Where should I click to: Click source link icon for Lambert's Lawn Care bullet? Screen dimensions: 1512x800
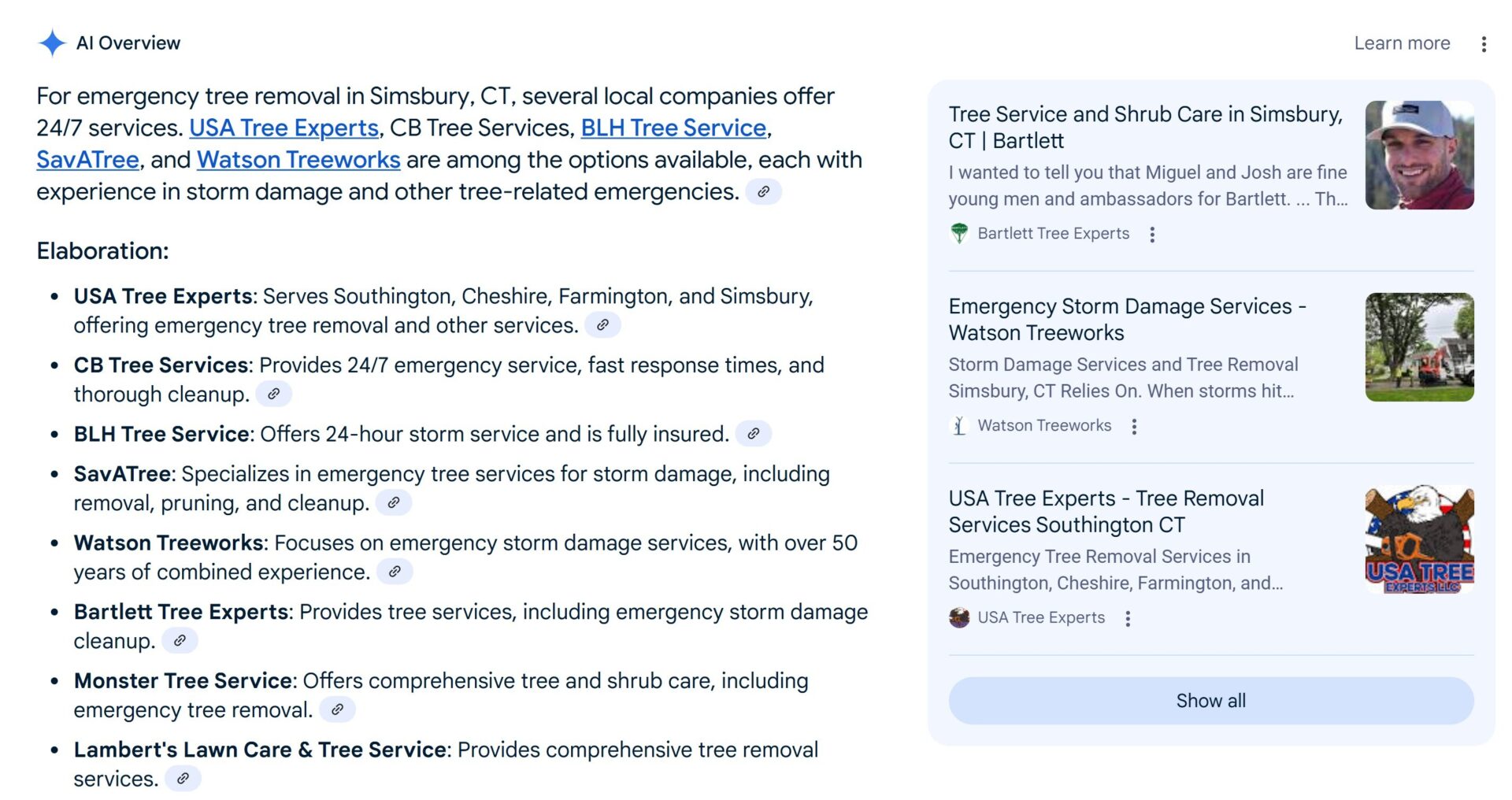click(183, 779)
